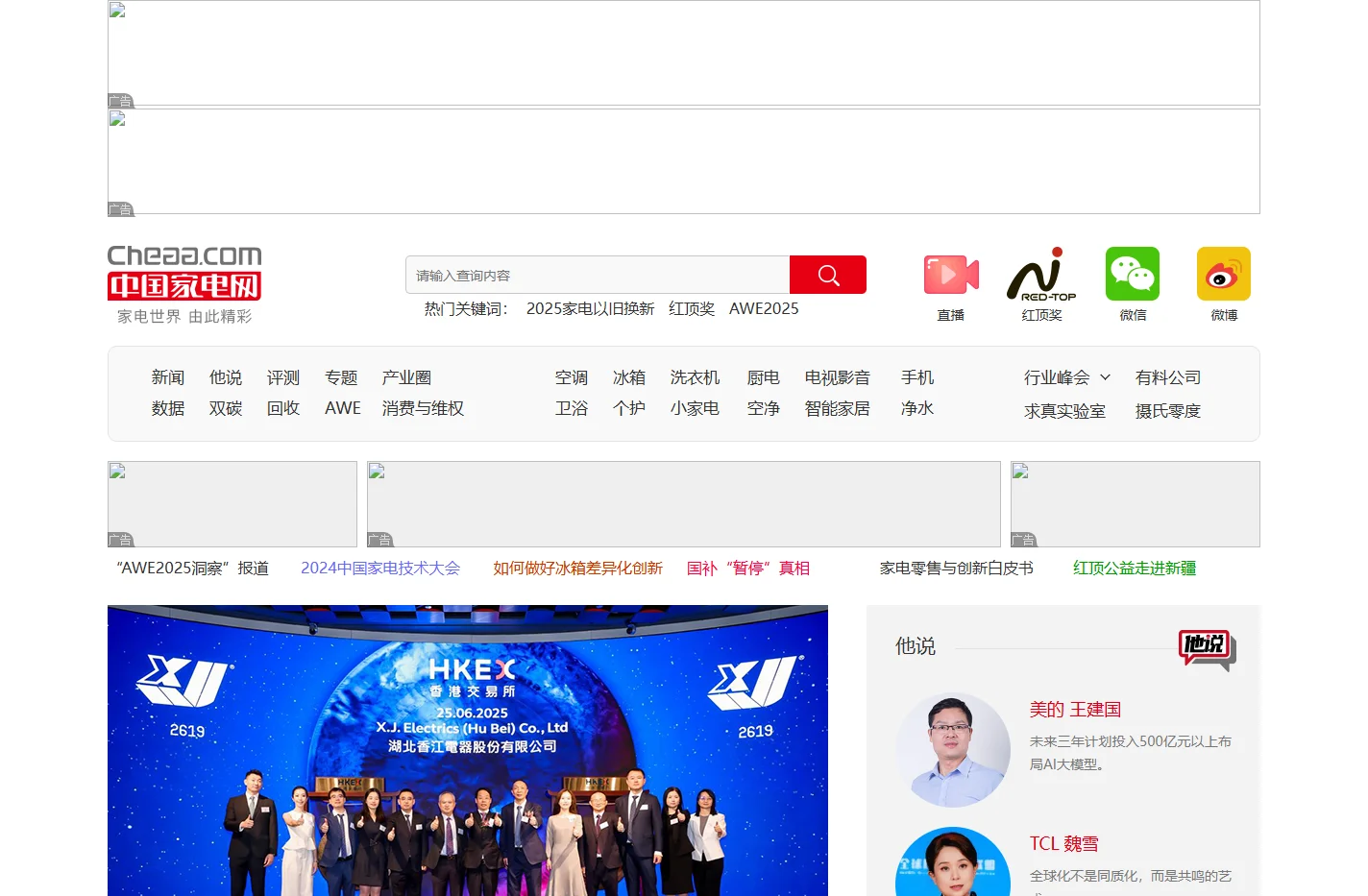The width and height of the screenshot is (1368, 896).
Task: Open the 微信 WeChat icon
Action: (x=1133, y=274)
